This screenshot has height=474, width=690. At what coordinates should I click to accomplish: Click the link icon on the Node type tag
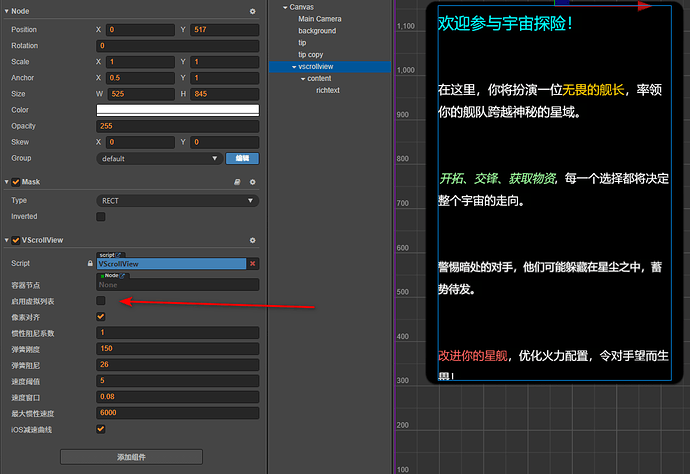coord(122,276)
